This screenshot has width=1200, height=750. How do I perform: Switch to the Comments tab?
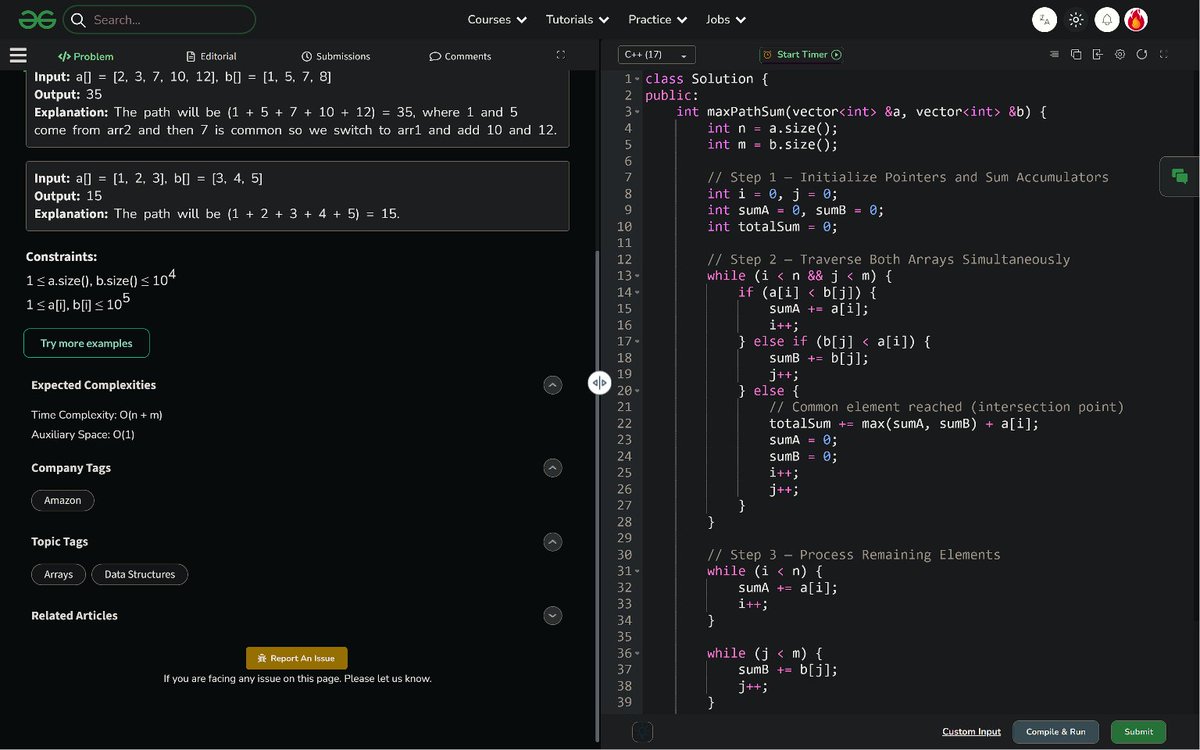click(460, 56)
